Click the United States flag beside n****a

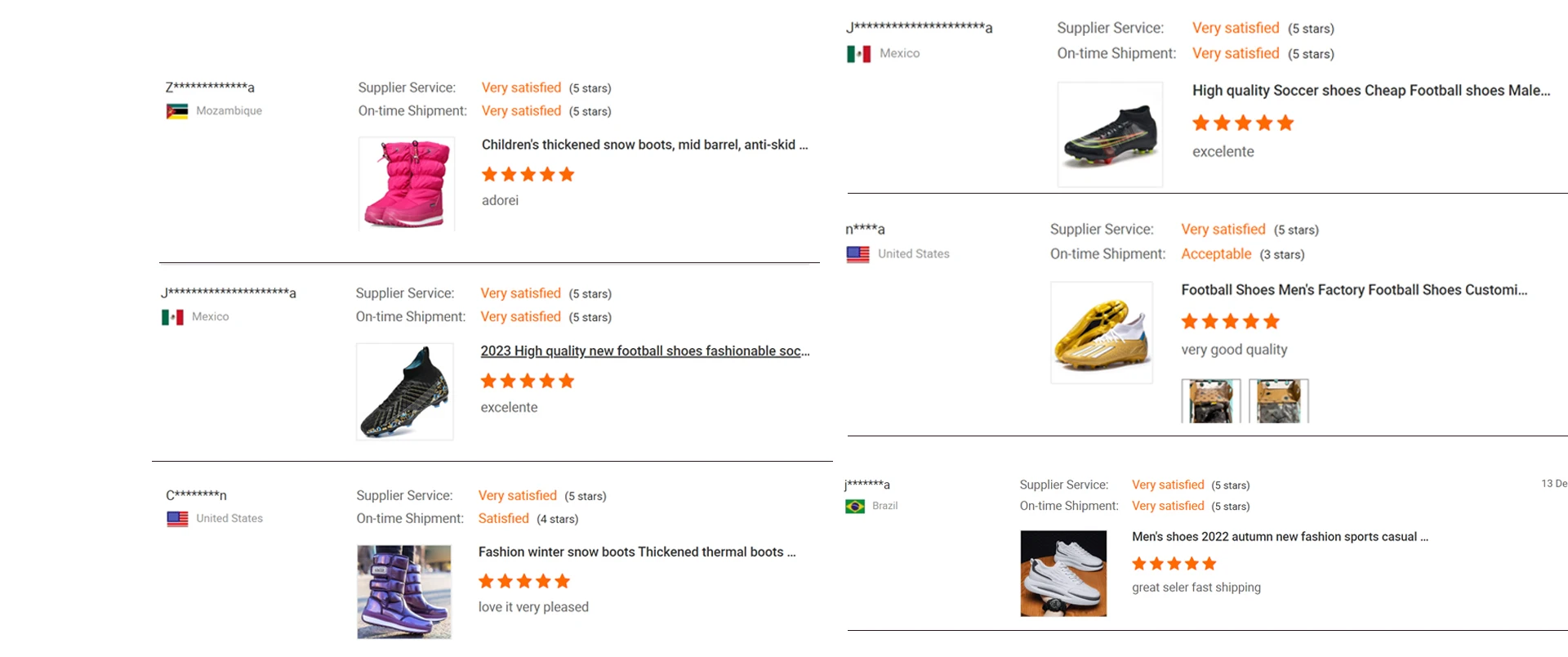pos(858,254)
